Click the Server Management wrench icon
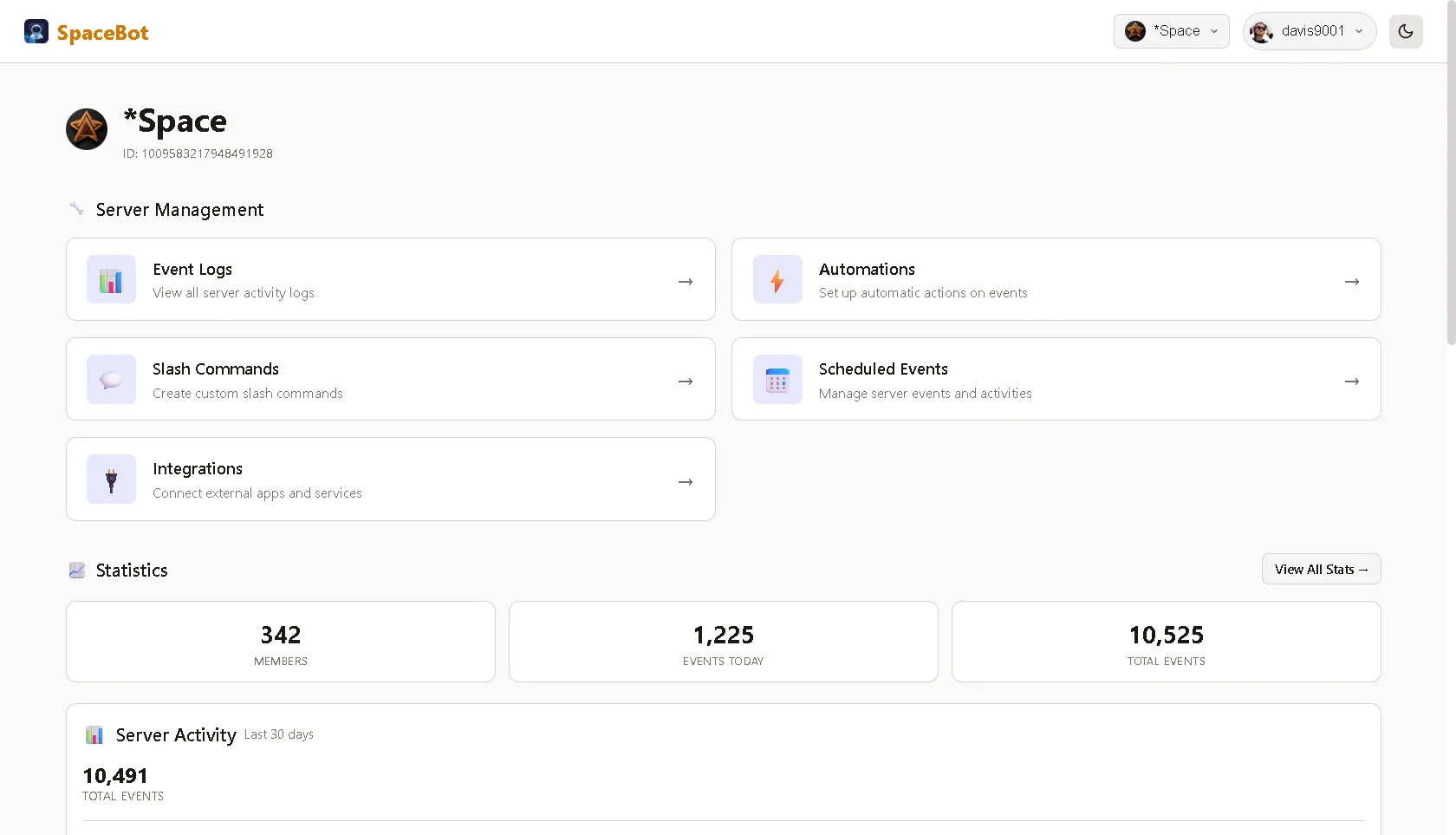Image resolution: width=1456 pixels, height=835 pixels. pyautogui.click(x=76, y=208)
